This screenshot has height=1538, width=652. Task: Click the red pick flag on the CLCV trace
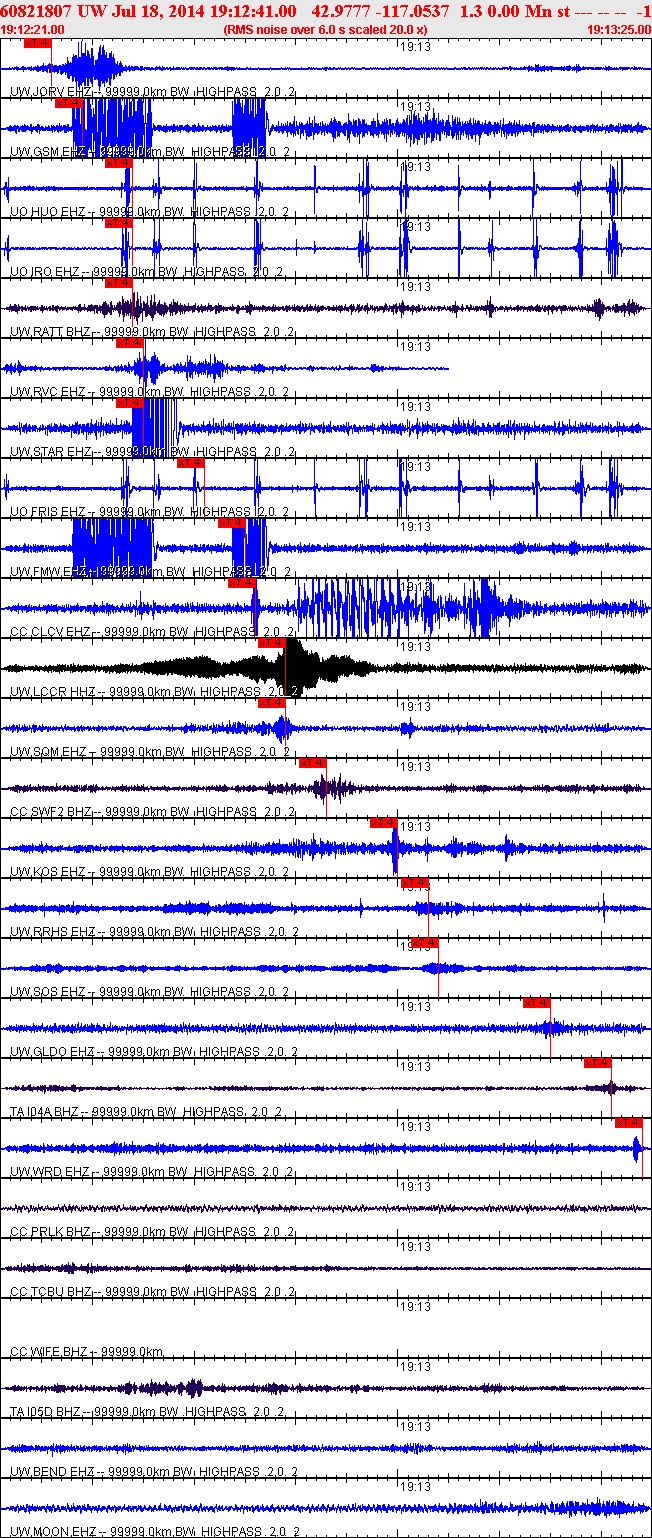coord(241,583)
